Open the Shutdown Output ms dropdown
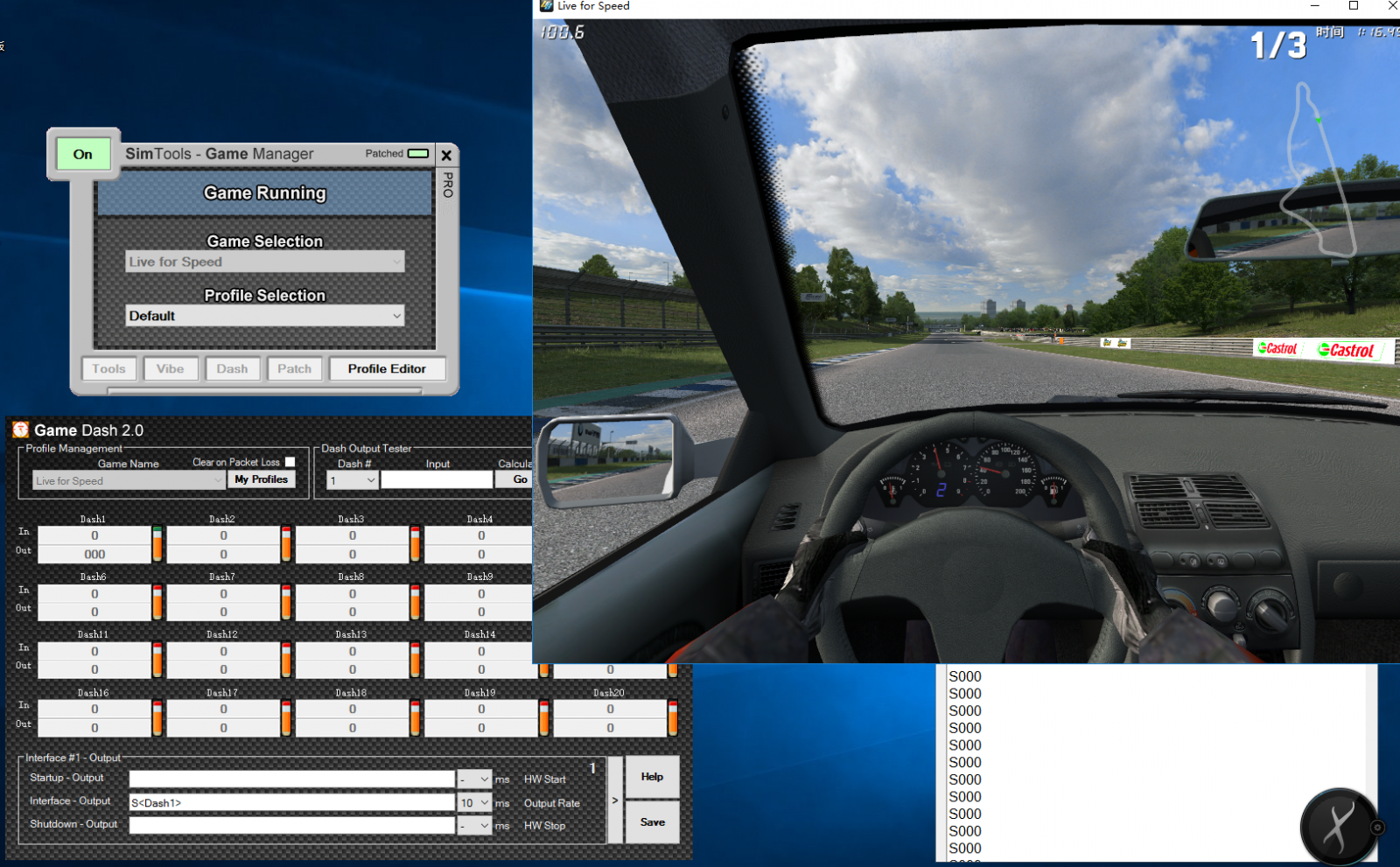 pos(475,825)
